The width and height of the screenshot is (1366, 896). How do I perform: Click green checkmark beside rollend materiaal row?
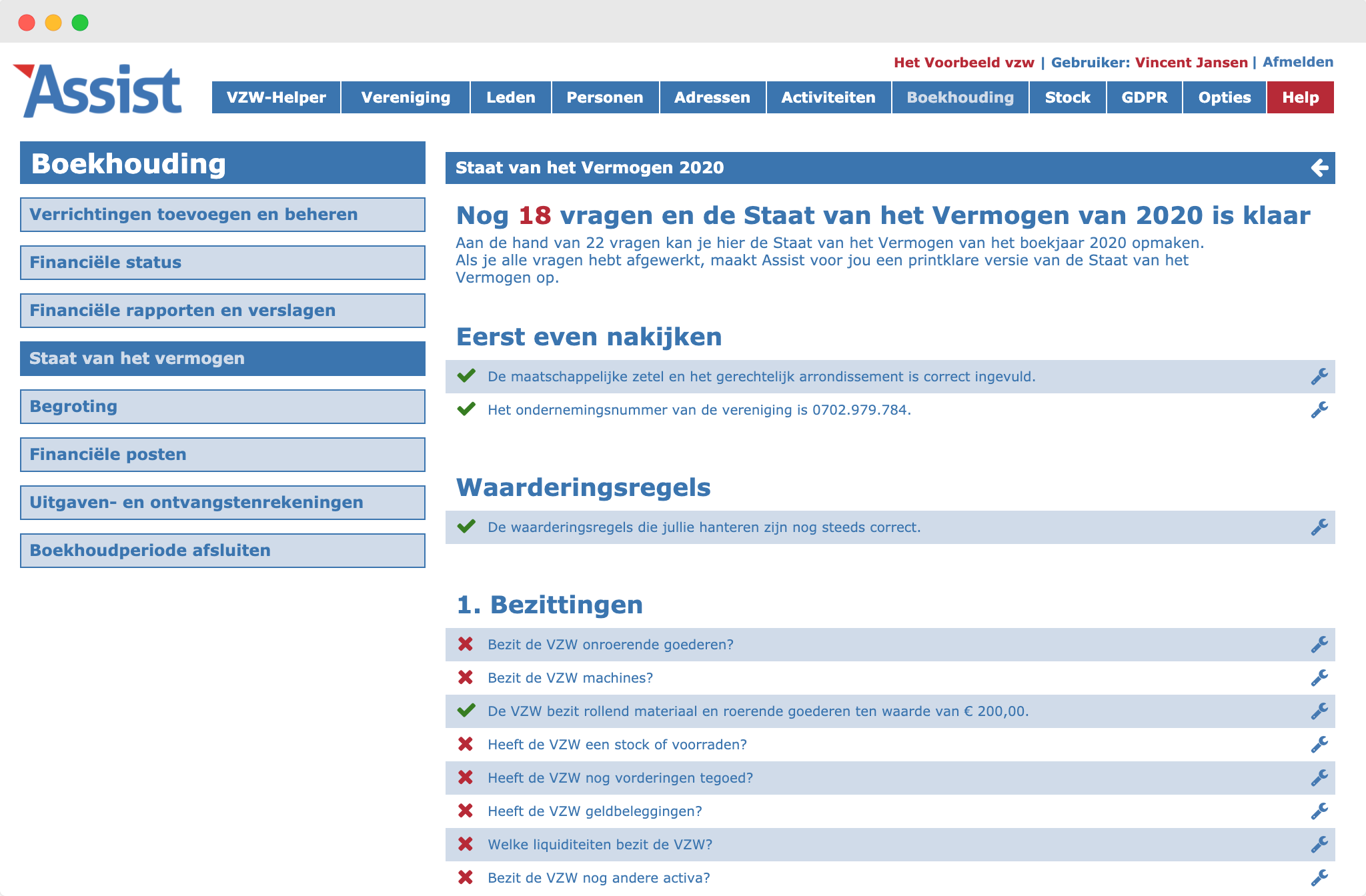(x=466, y=711)
